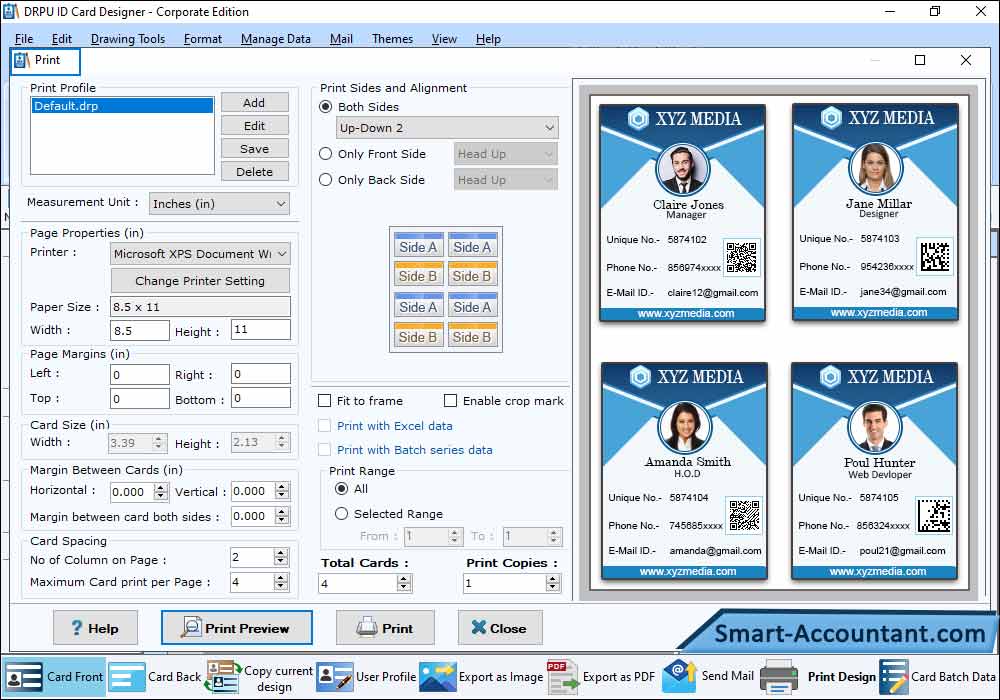Click Poul Hunter card QR code
Image resolution: width=1000 pixels, height=700 pixels.
(934, 515)
